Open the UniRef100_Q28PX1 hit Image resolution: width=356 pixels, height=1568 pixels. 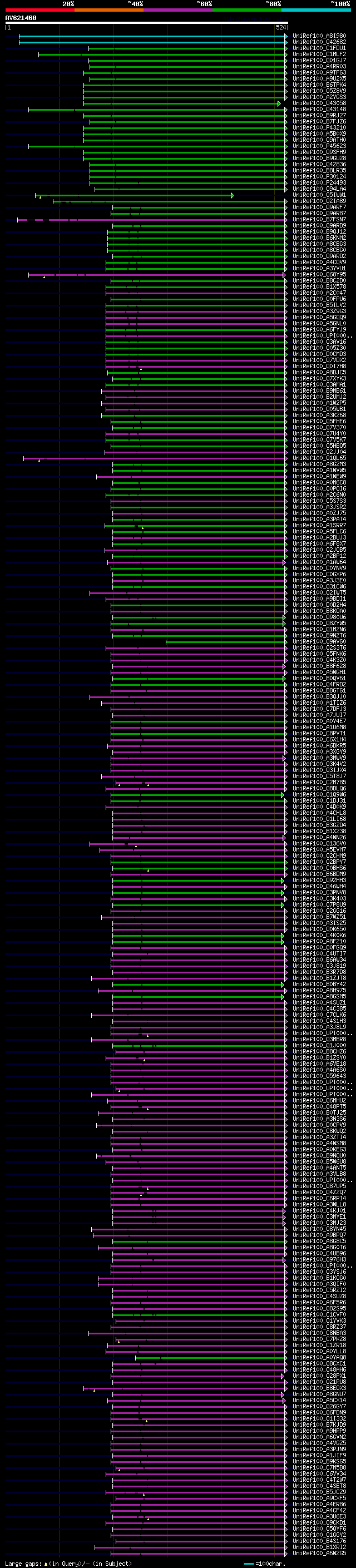tap(319, 1376)
